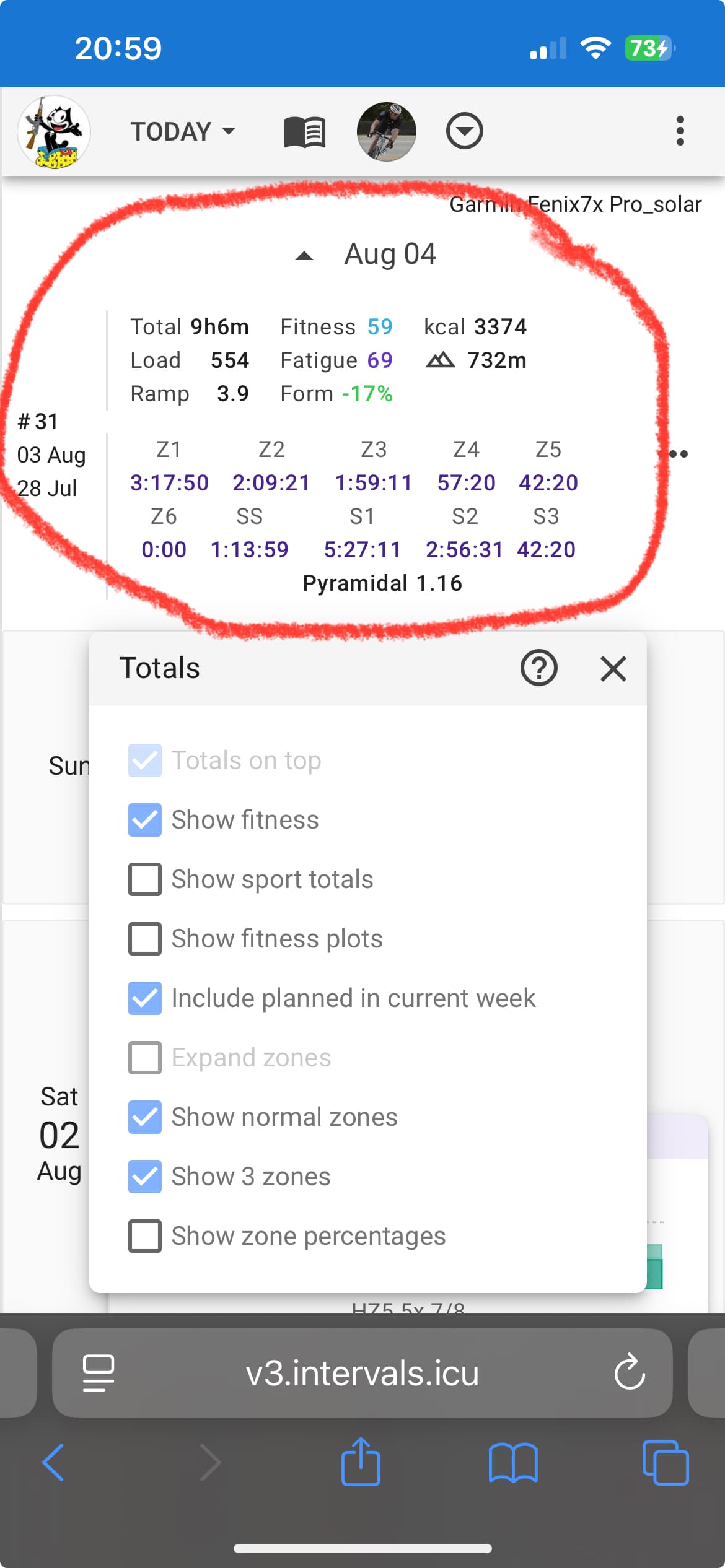Show Safari open tabs
Viewport: 725px width, 1568px height.
click(665, 1463)
